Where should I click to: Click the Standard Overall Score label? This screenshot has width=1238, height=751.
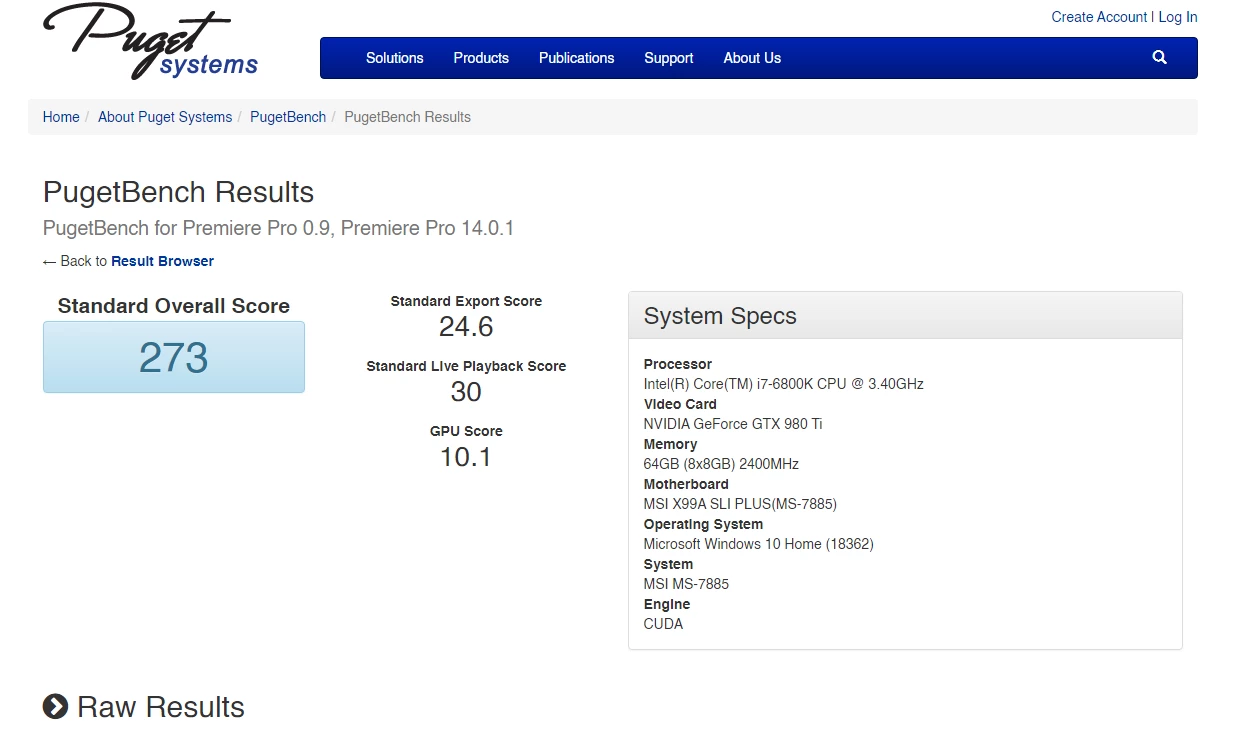(x=174, y=306)
